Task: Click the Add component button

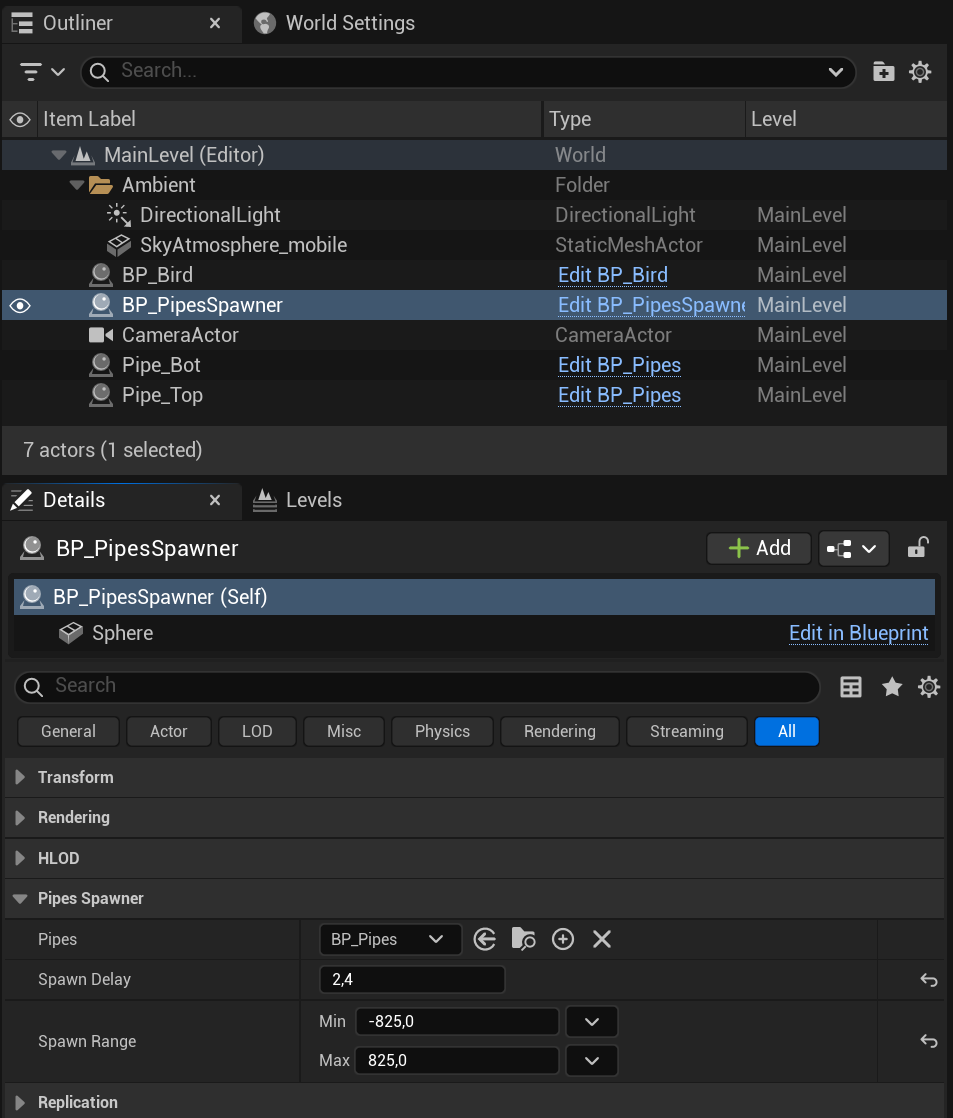Action: (x=759, y=548)
